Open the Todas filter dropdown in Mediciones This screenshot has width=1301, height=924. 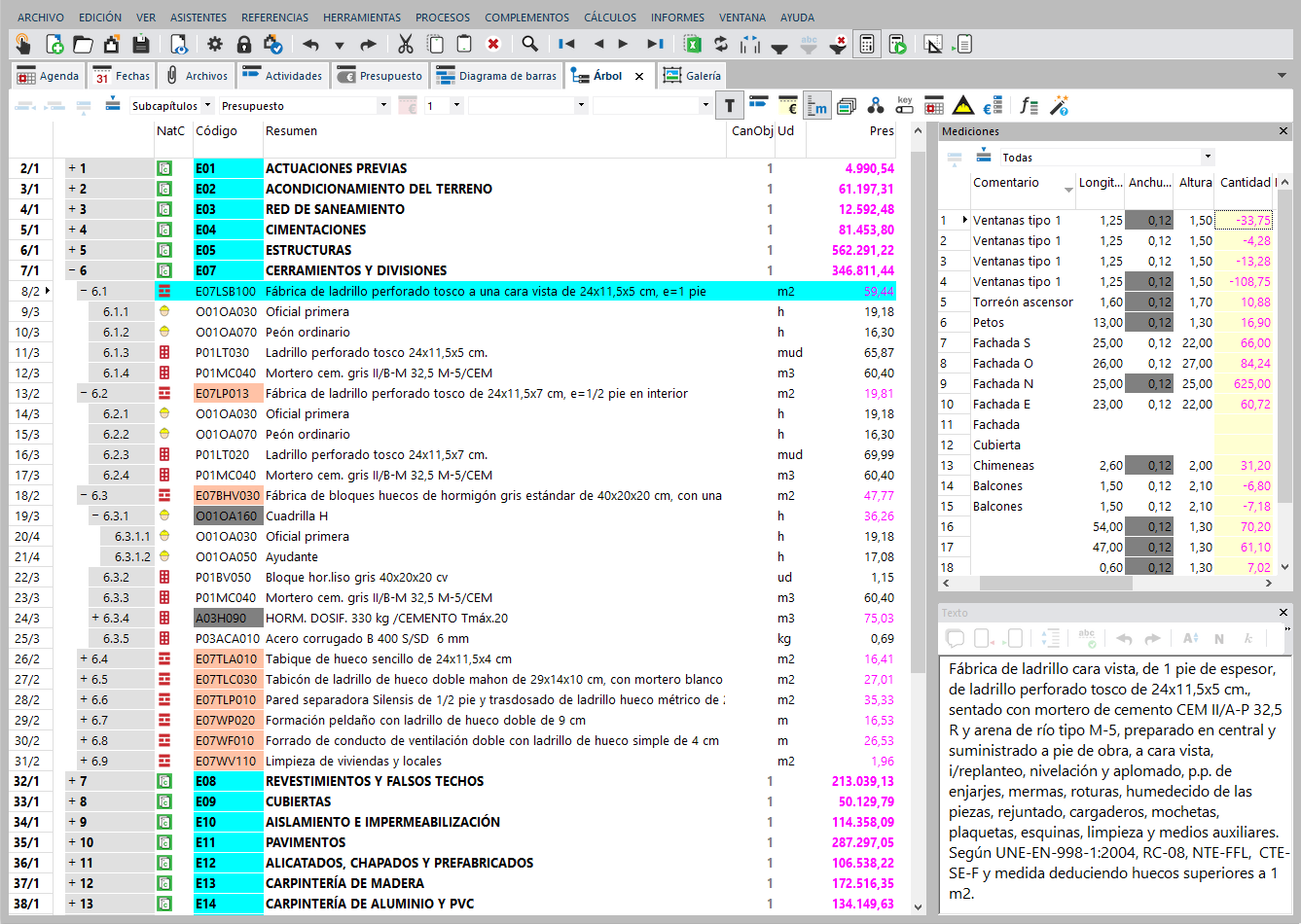coord(1207,157)
